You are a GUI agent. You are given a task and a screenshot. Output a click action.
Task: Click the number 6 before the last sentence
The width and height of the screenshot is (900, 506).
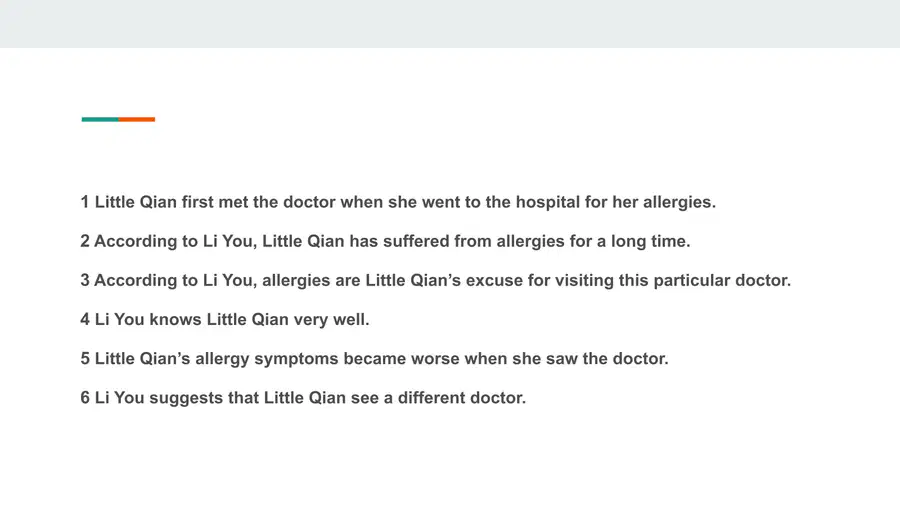(85, 397)
